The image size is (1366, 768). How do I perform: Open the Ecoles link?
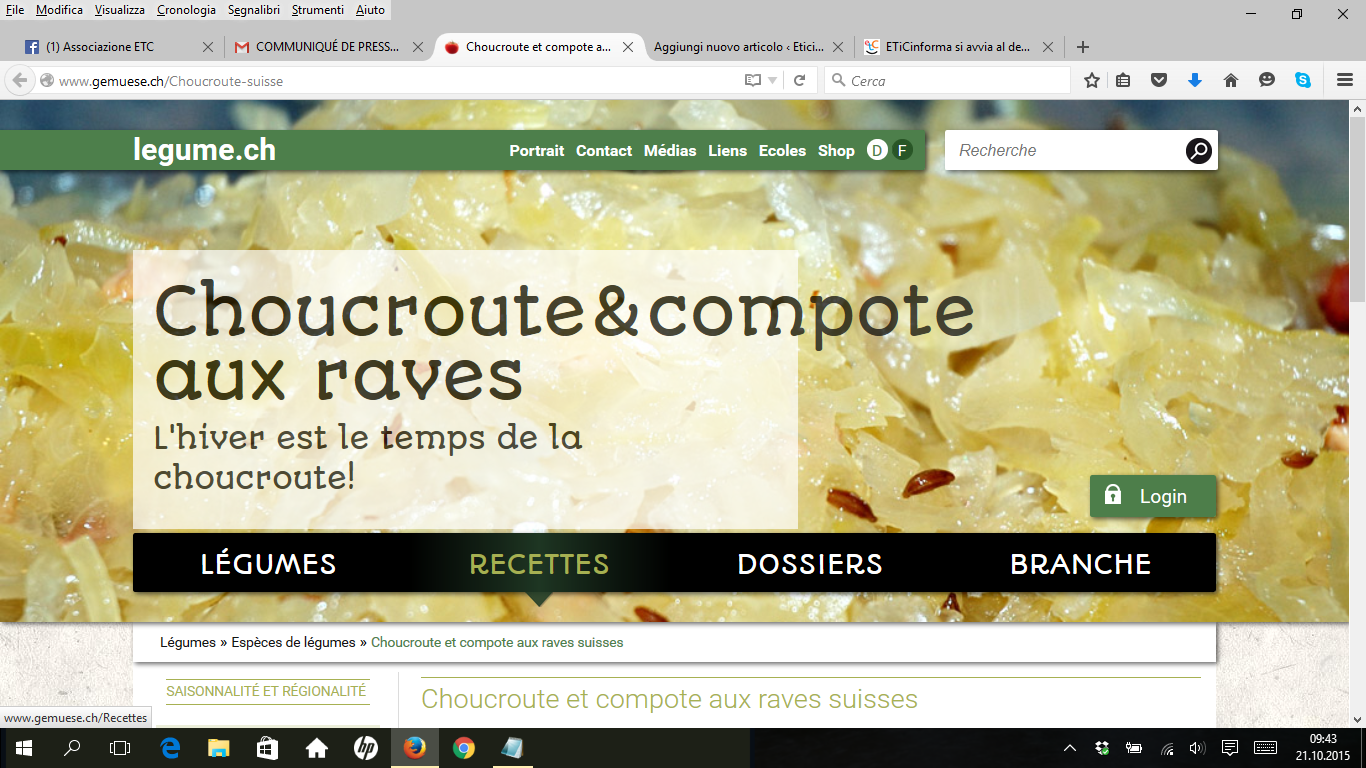pyautogui.click(x=782, y=151)
